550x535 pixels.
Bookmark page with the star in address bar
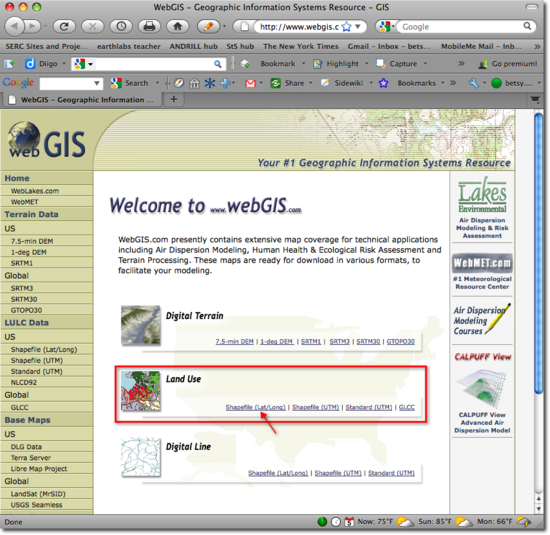[x=346, y=27]
